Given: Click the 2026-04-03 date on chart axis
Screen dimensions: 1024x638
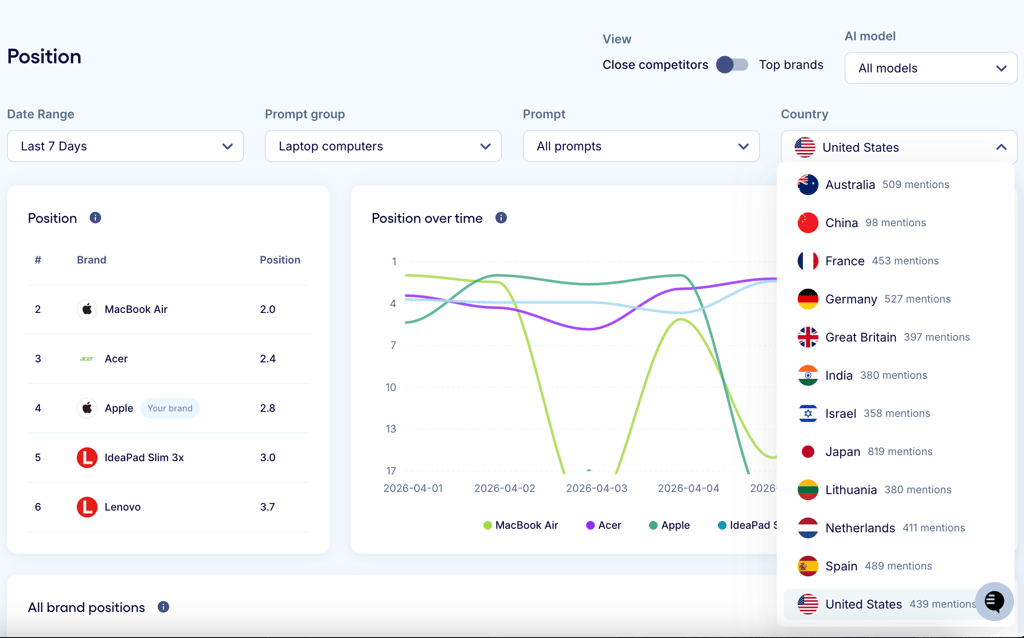Looking at the screenshot, I should 596,488.
